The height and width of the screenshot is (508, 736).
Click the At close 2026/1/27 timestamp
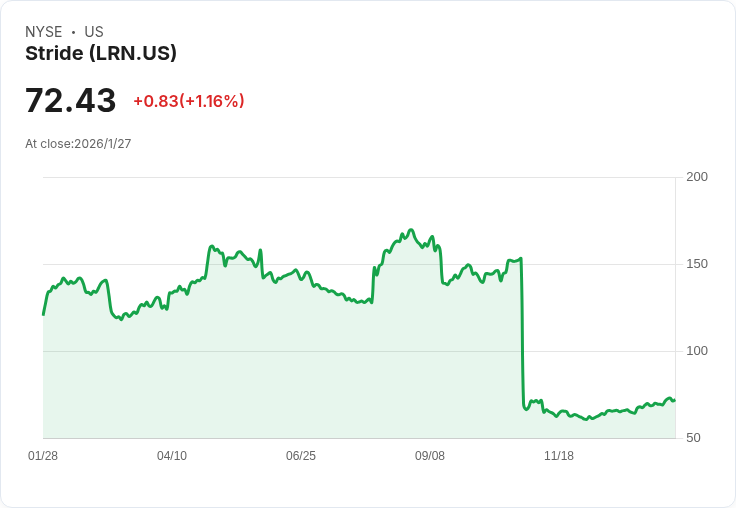(78, 144)
